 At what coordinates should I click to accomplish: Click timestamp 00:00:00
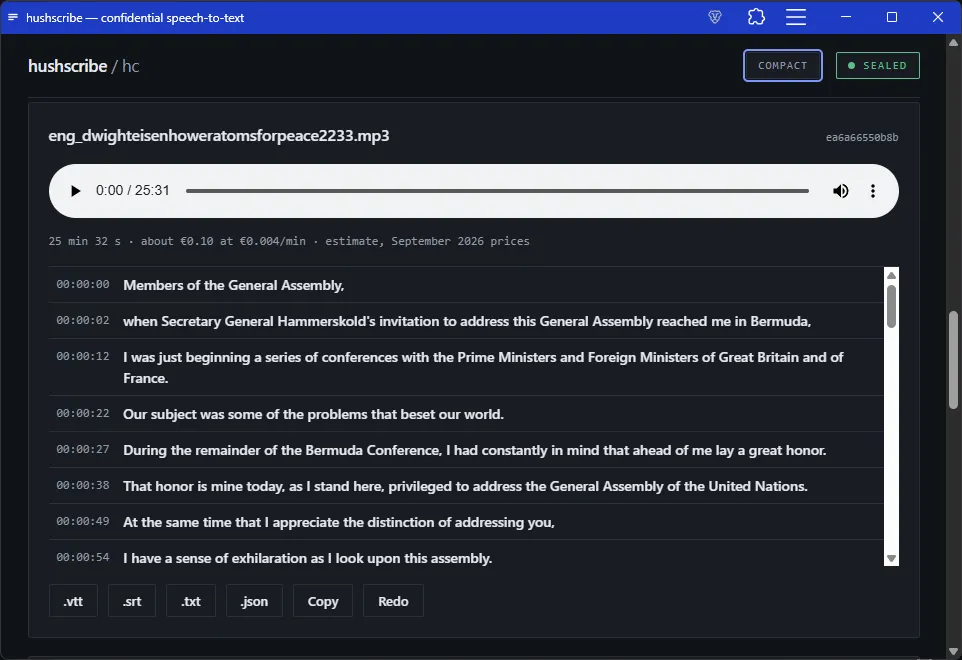[x=83, y=285]
